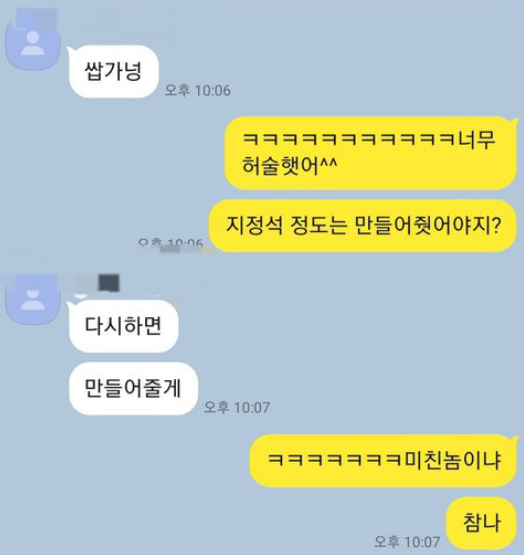Click the 오후 10:07 timestamp beside 참나

click(407, 542)
